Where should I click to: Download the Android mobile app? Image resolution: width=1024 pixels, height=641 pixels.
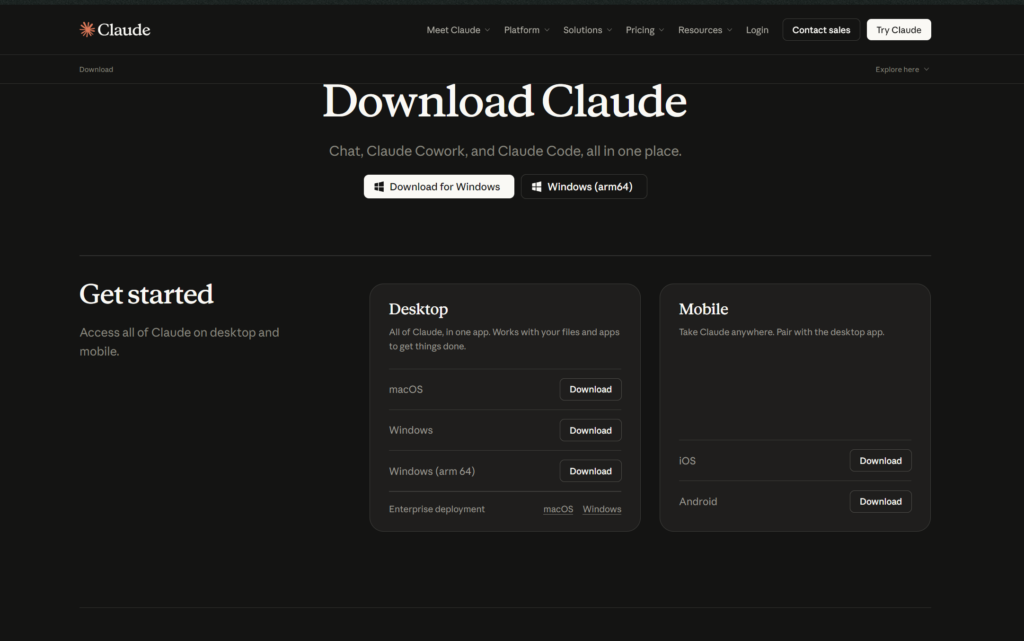(x=880, y=502)
